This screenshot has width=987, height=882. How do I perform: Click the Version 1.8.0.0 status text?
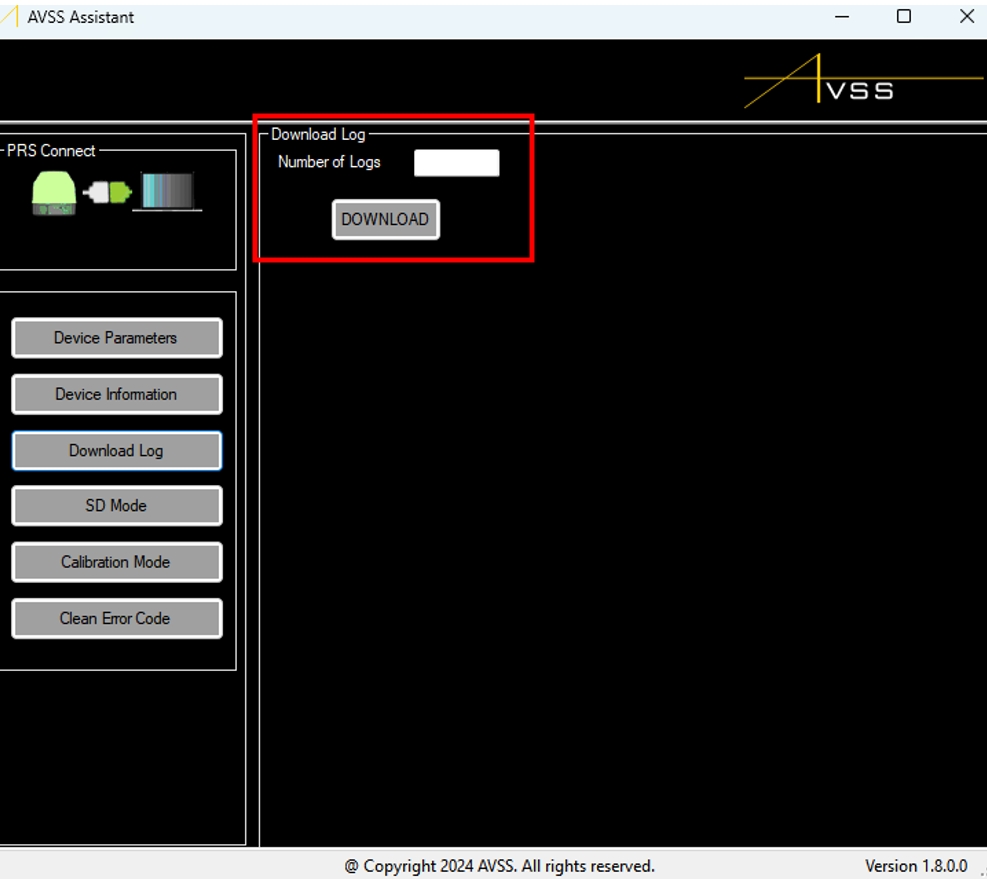(916, 866)
